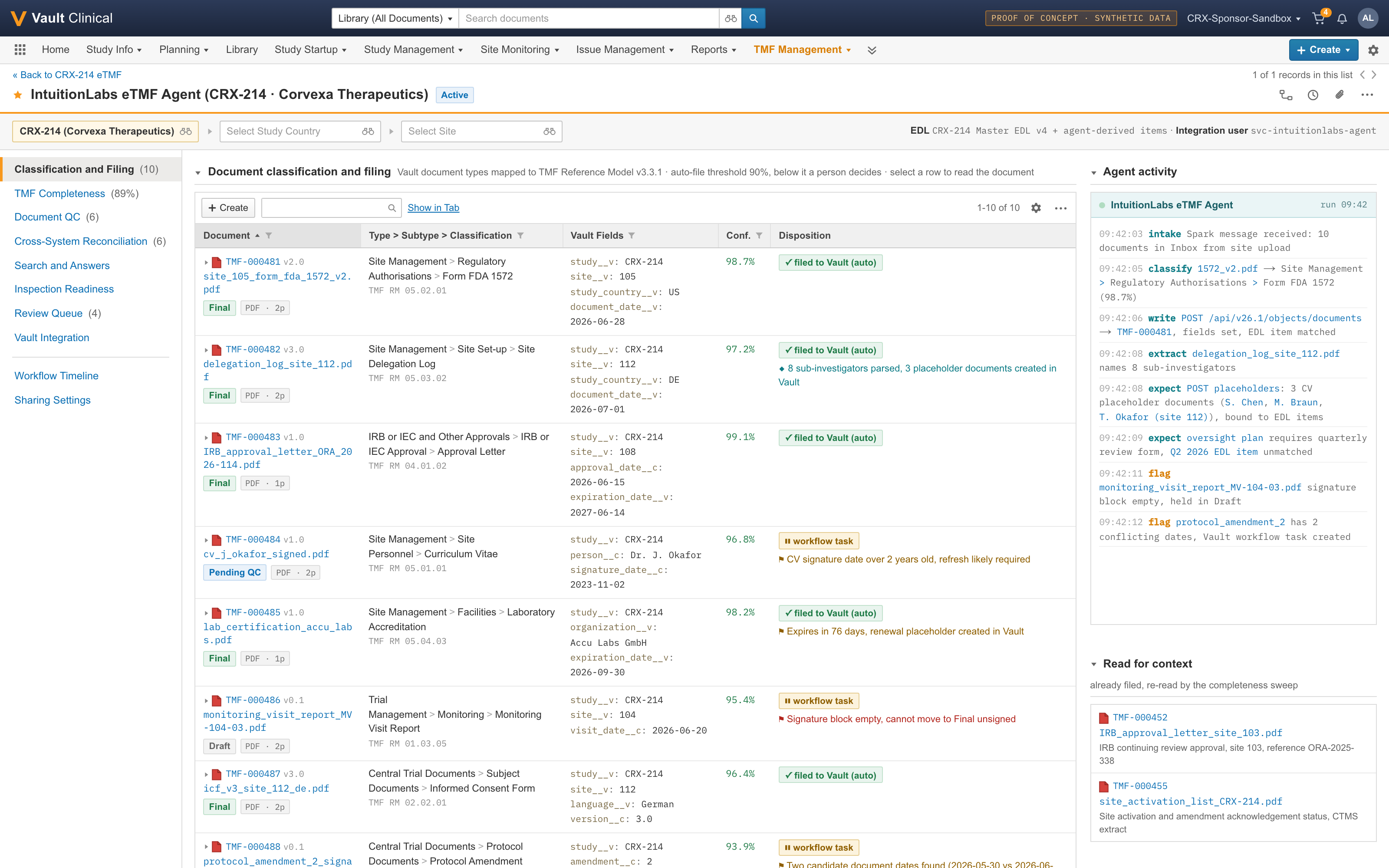Viewport: 1389px width, 868px height.
Task: Filter the Type Subtype Classification column
Action: coord(520,235)
